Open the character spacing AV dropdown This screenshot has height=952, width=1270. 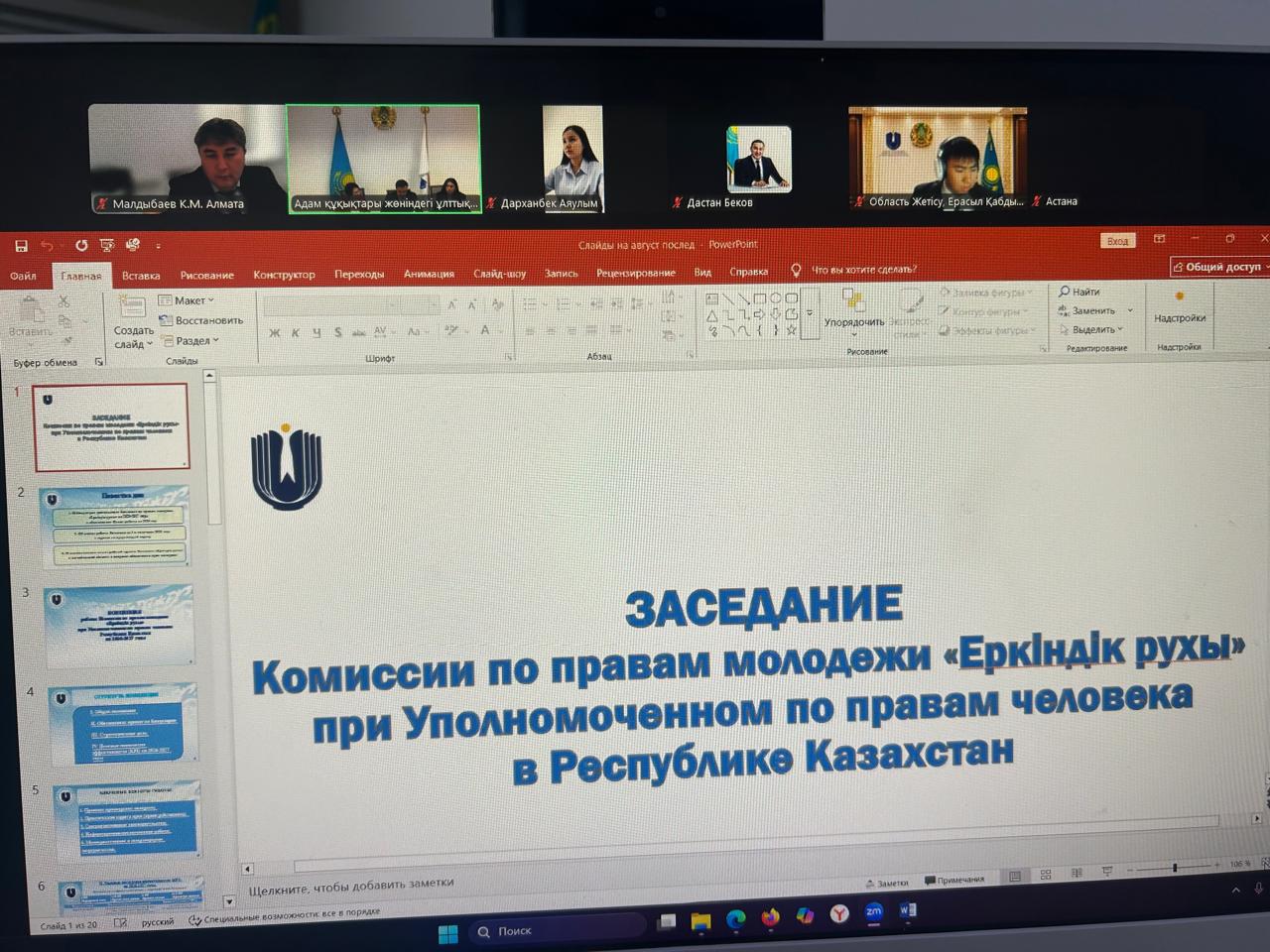coord(383,331)
